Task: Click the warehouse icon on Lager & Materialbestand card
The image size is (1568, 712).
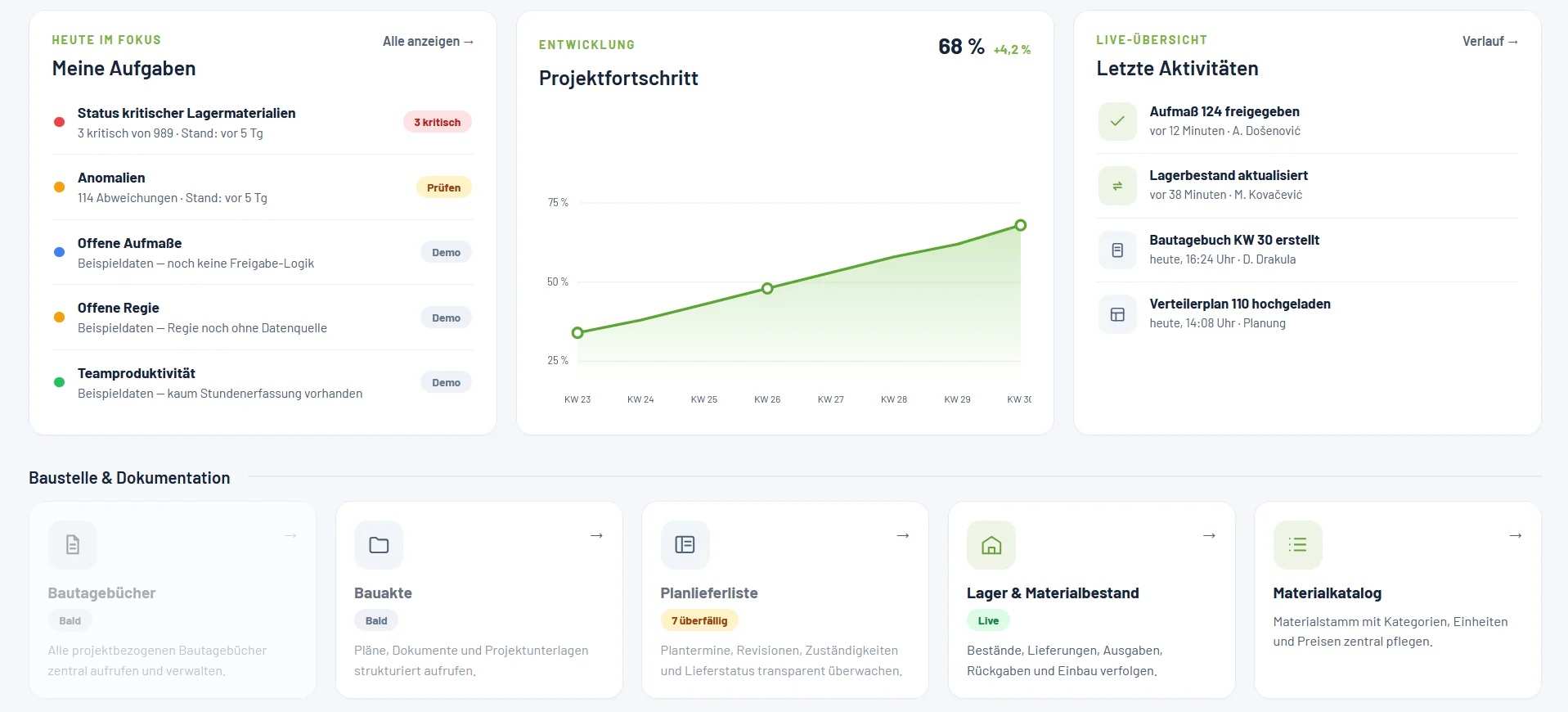Action: click(x=991, y=545)
